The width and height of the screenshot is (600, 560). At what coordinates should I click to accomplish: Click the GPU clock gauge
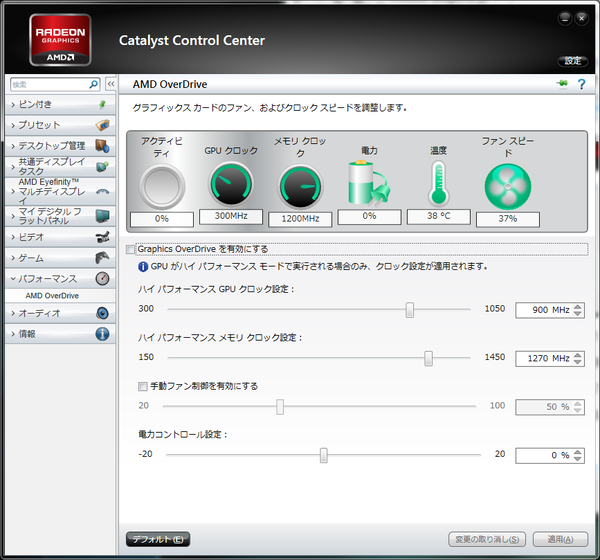[231, 184]
